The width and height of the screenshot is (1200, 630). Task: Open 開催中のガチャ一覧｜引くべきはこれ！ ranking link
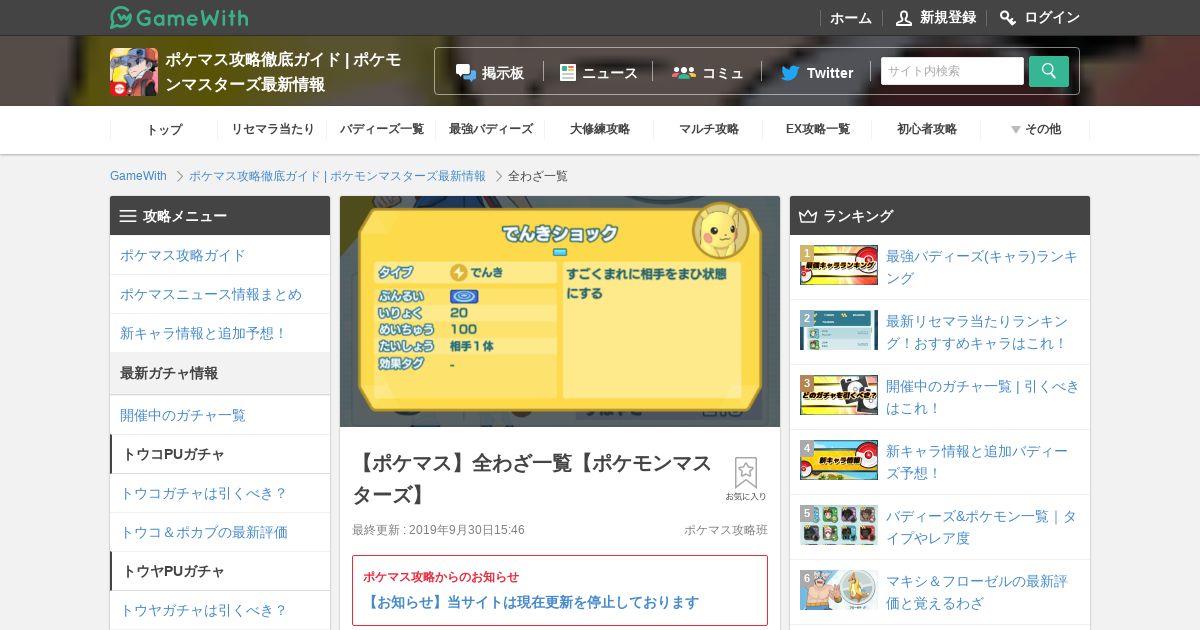coord(983,397)
